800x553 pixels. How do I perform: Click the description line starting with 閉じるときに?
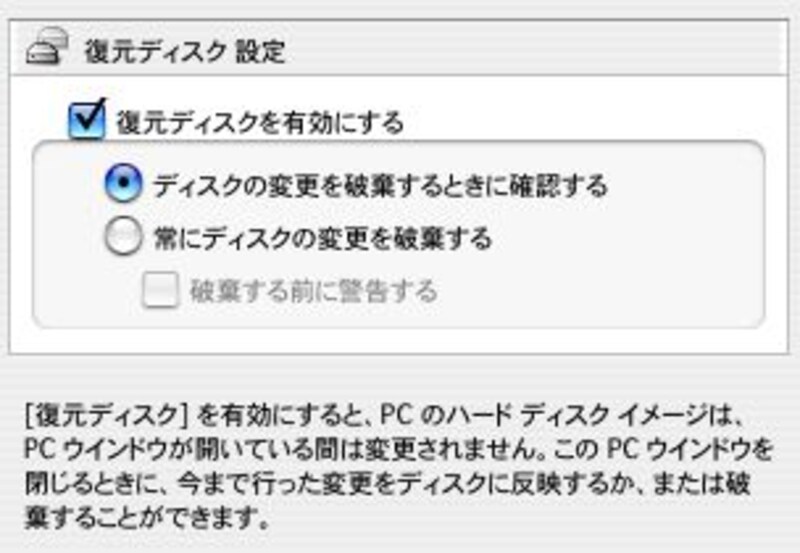(x=387, y=484)
